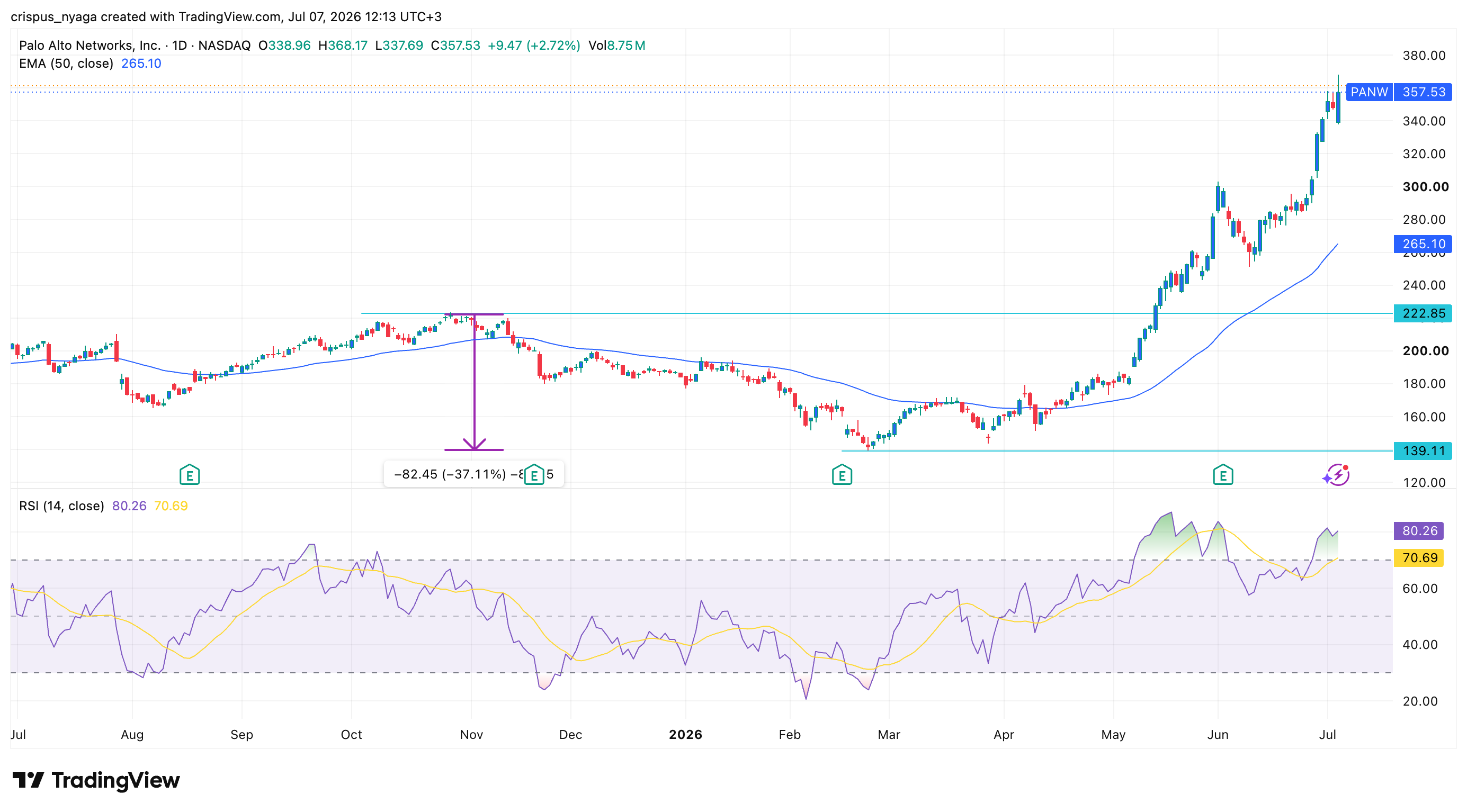Click the RSI legend value 70.69
The height and width of the screenshot is (812, 1467).
(x=171, y=506)
